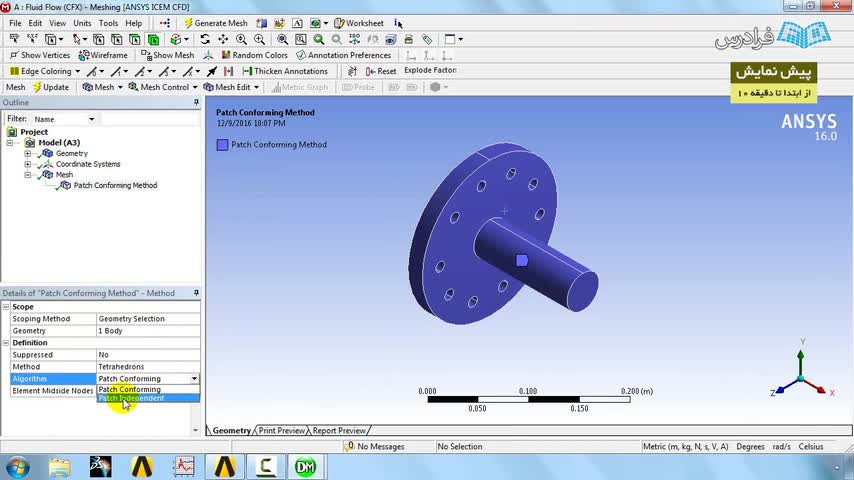Collapse the Scope section
The width and height of the screenshot is (854, 480).
(x=6, y=307)
